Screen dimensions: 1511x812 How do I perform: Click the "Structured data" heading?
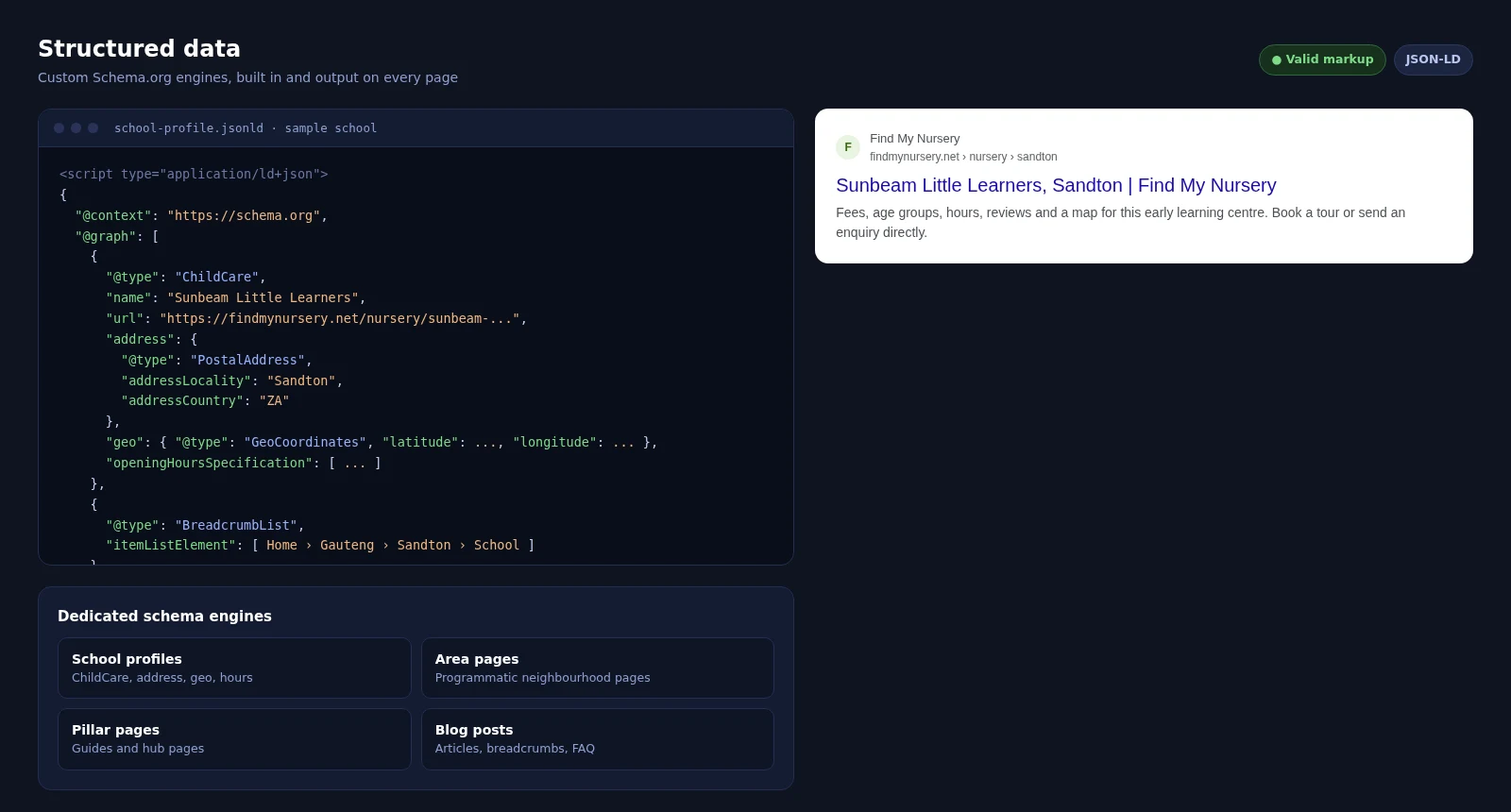click(139, 48)
